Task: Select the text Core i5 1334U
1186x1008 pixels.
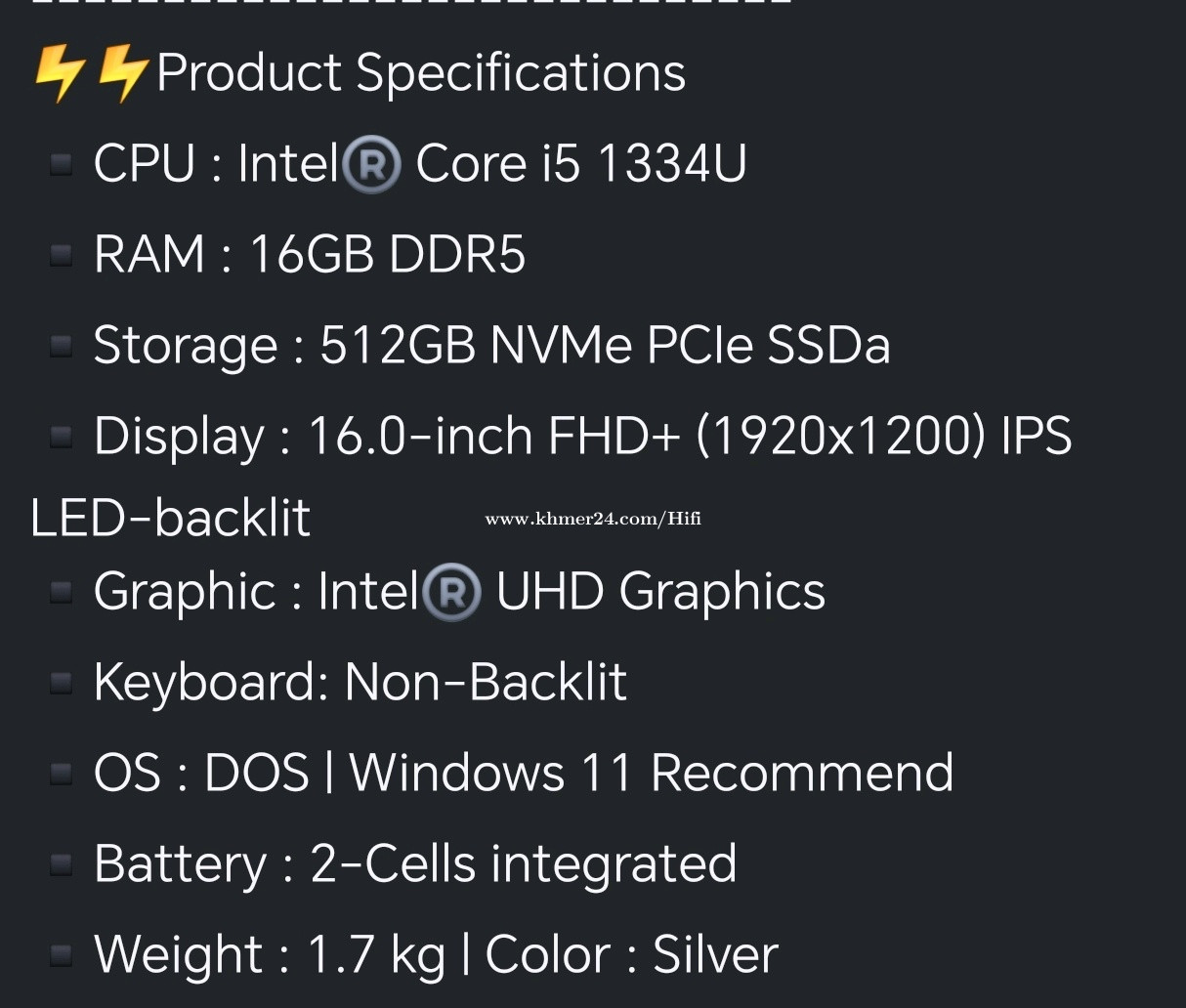Action: point(581,163)
